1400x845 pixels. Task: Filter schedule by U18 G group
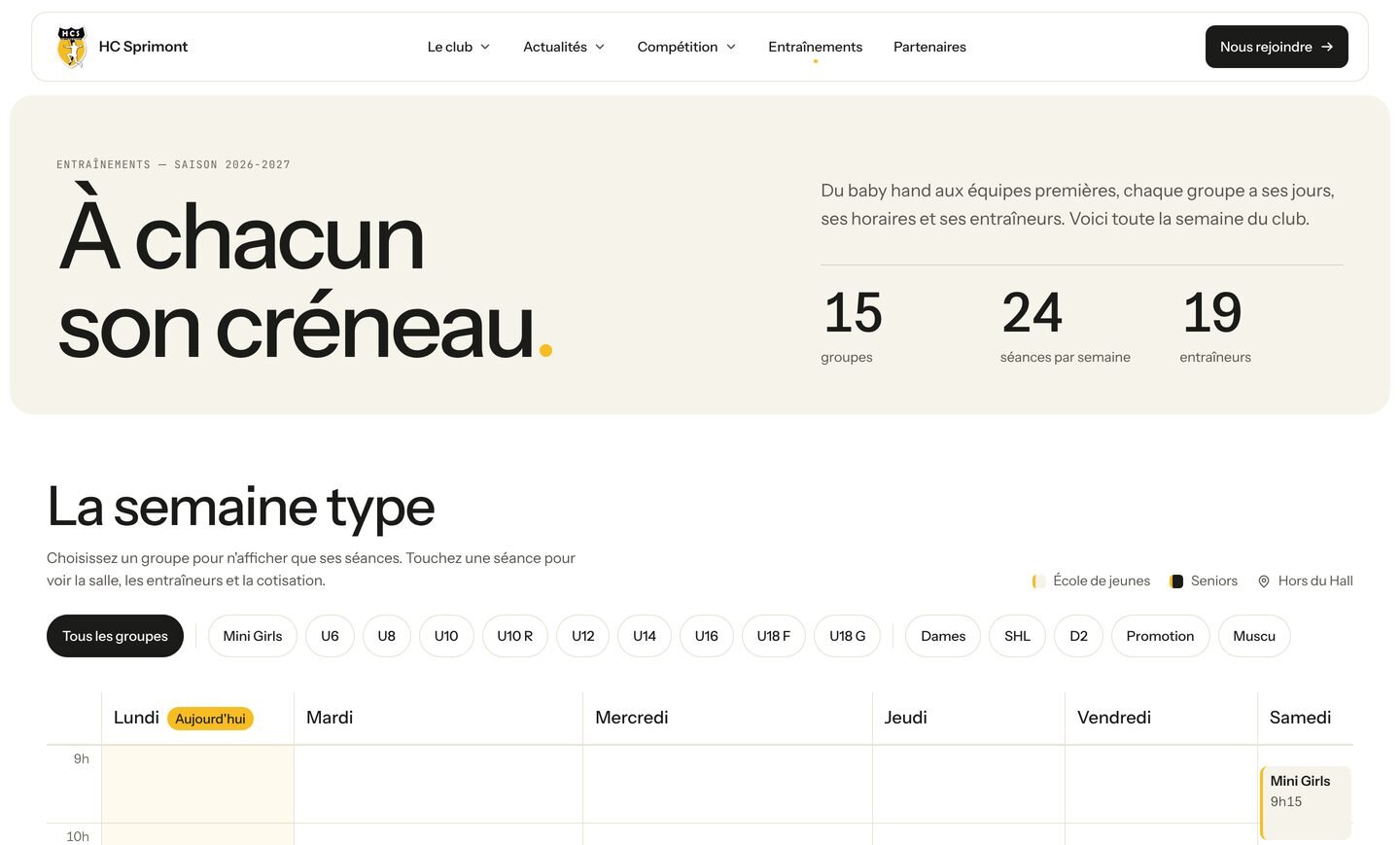coord(848,636)
